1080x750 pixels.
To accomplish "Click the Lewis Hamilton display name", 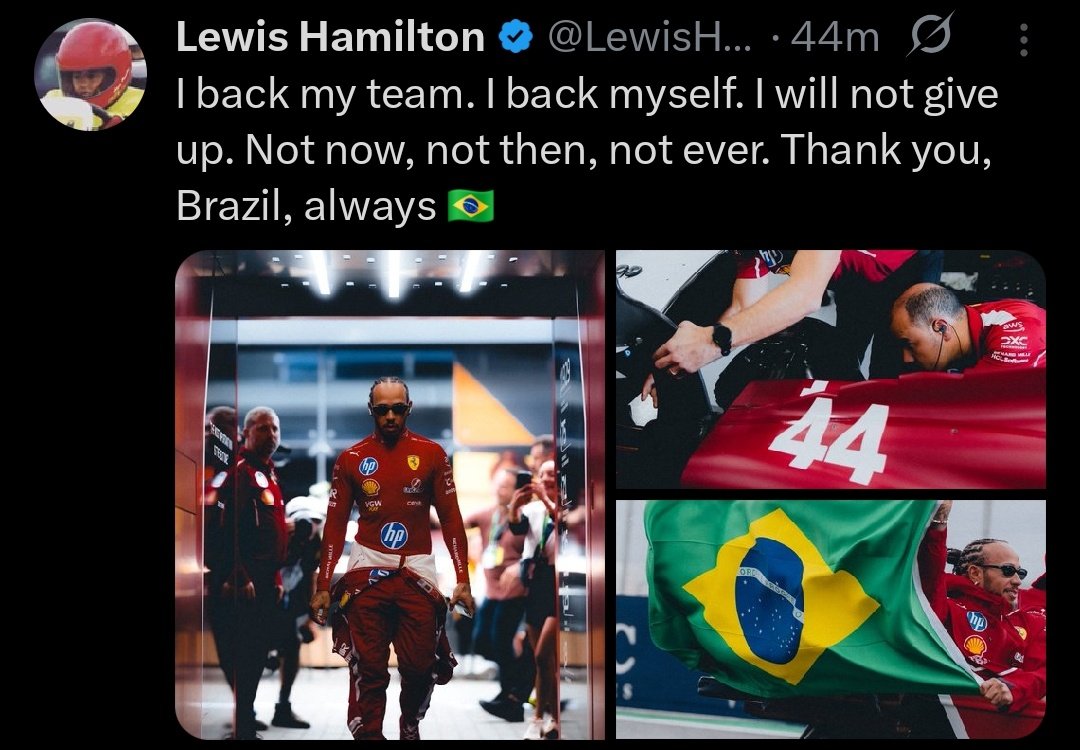I will pyautogui.click(x=331, y=37).
